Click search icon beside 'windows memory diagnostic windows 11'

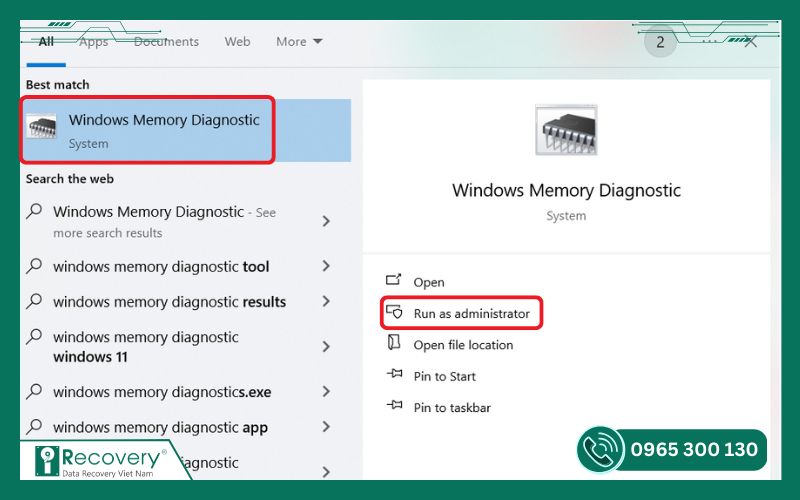point(34,336)
